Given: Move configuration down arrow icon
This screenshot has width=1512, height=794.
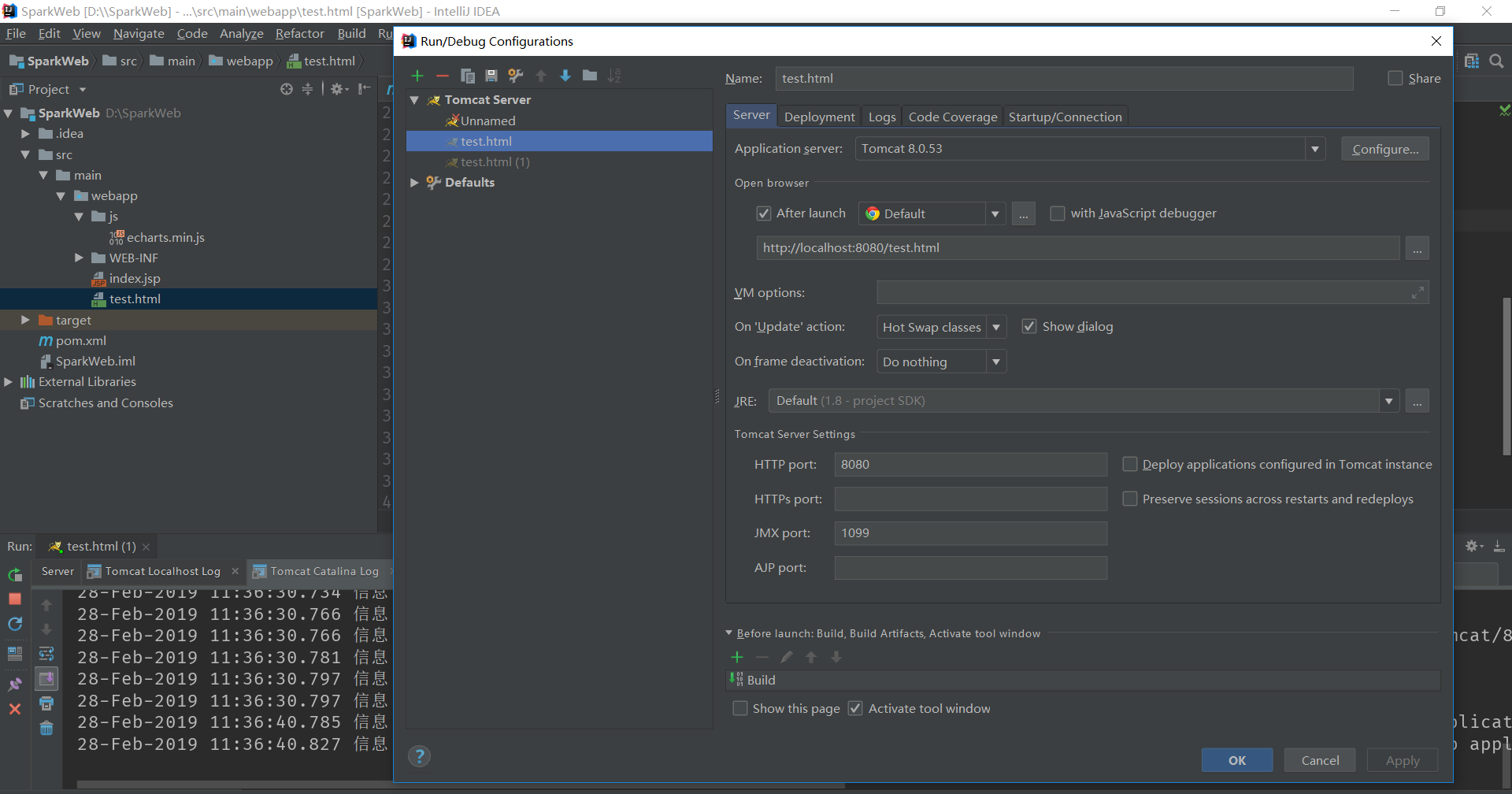Looking at the screenshot, I should pyautogui.click(x=565, y=76).
